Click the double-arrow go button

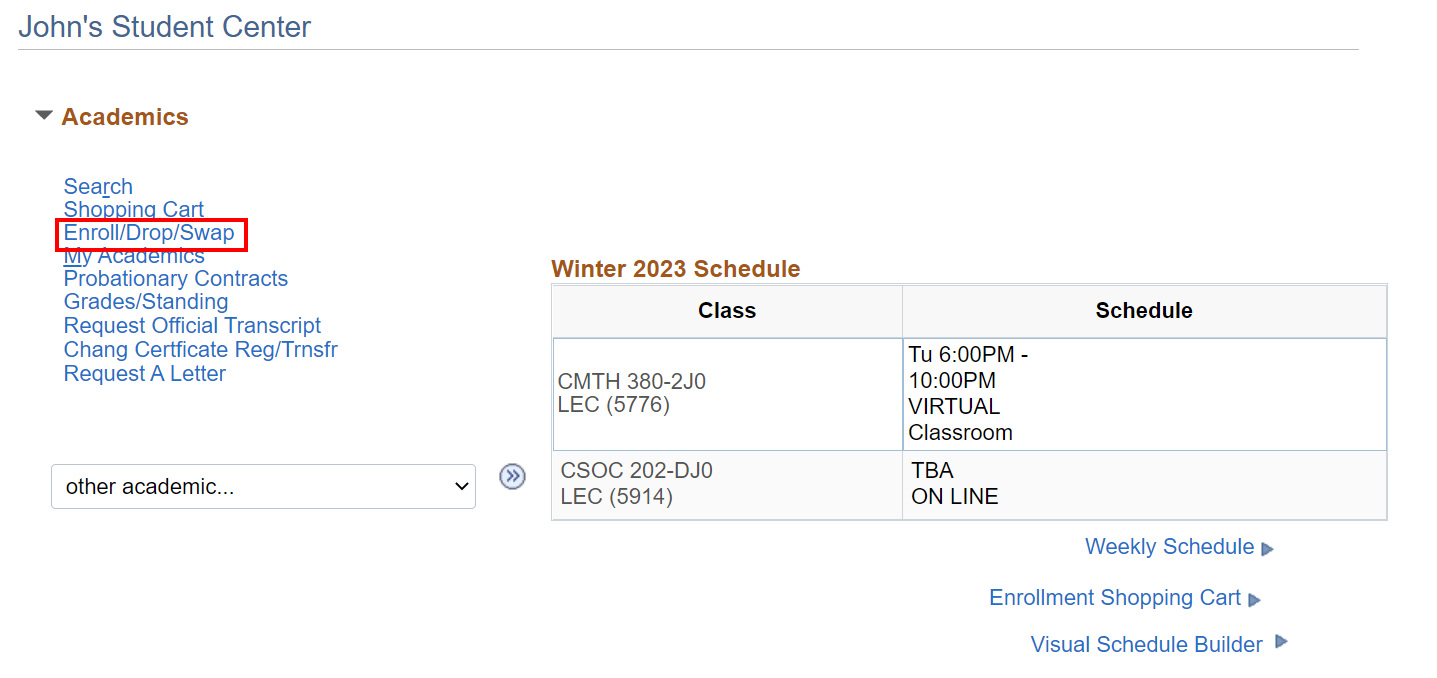tap(512, 477)
